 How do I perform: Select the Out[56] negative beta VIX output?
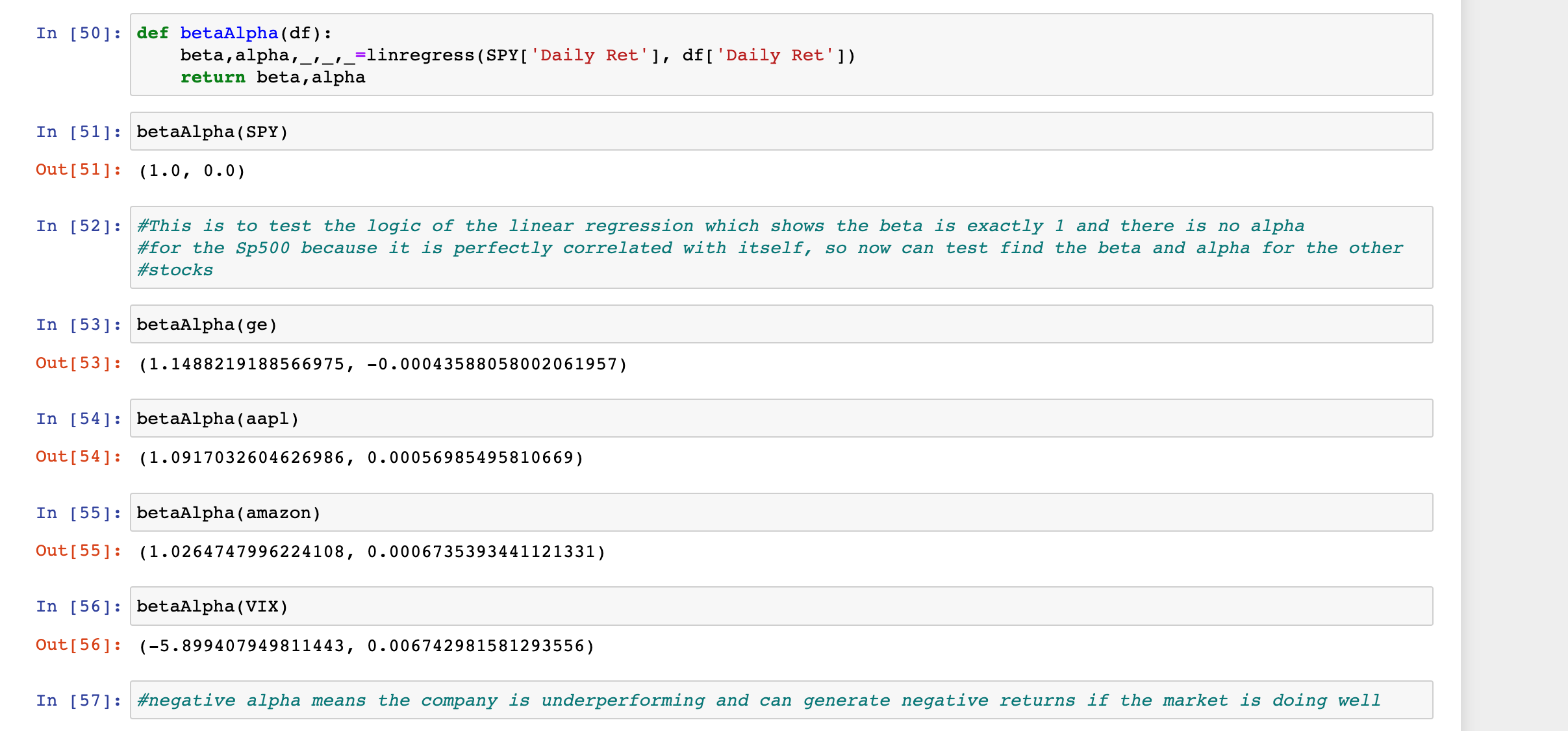[364, 645]
